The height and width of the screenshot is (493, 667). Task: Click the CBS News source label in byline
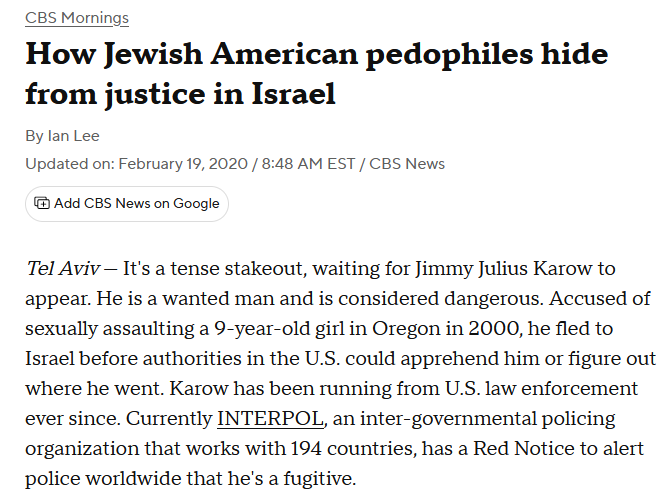coord(407,163)
